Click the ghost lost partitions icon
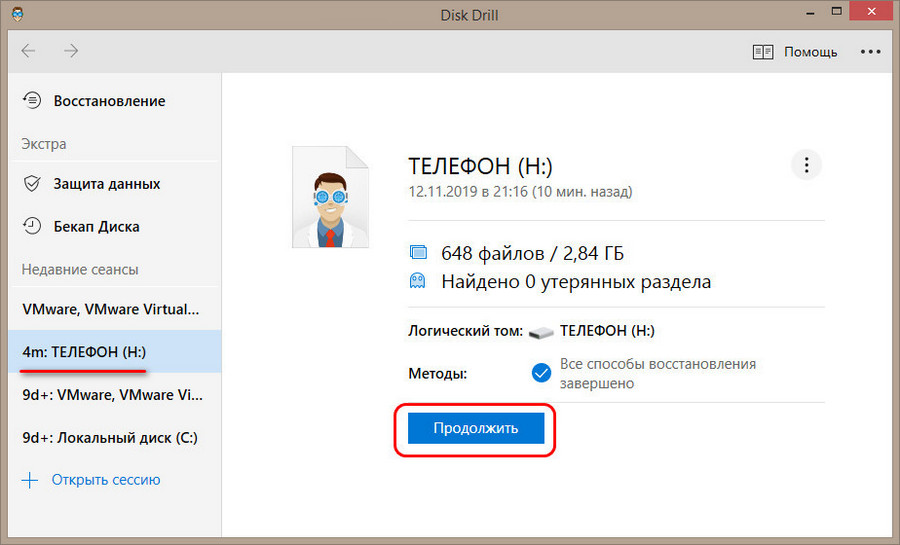 417,281
